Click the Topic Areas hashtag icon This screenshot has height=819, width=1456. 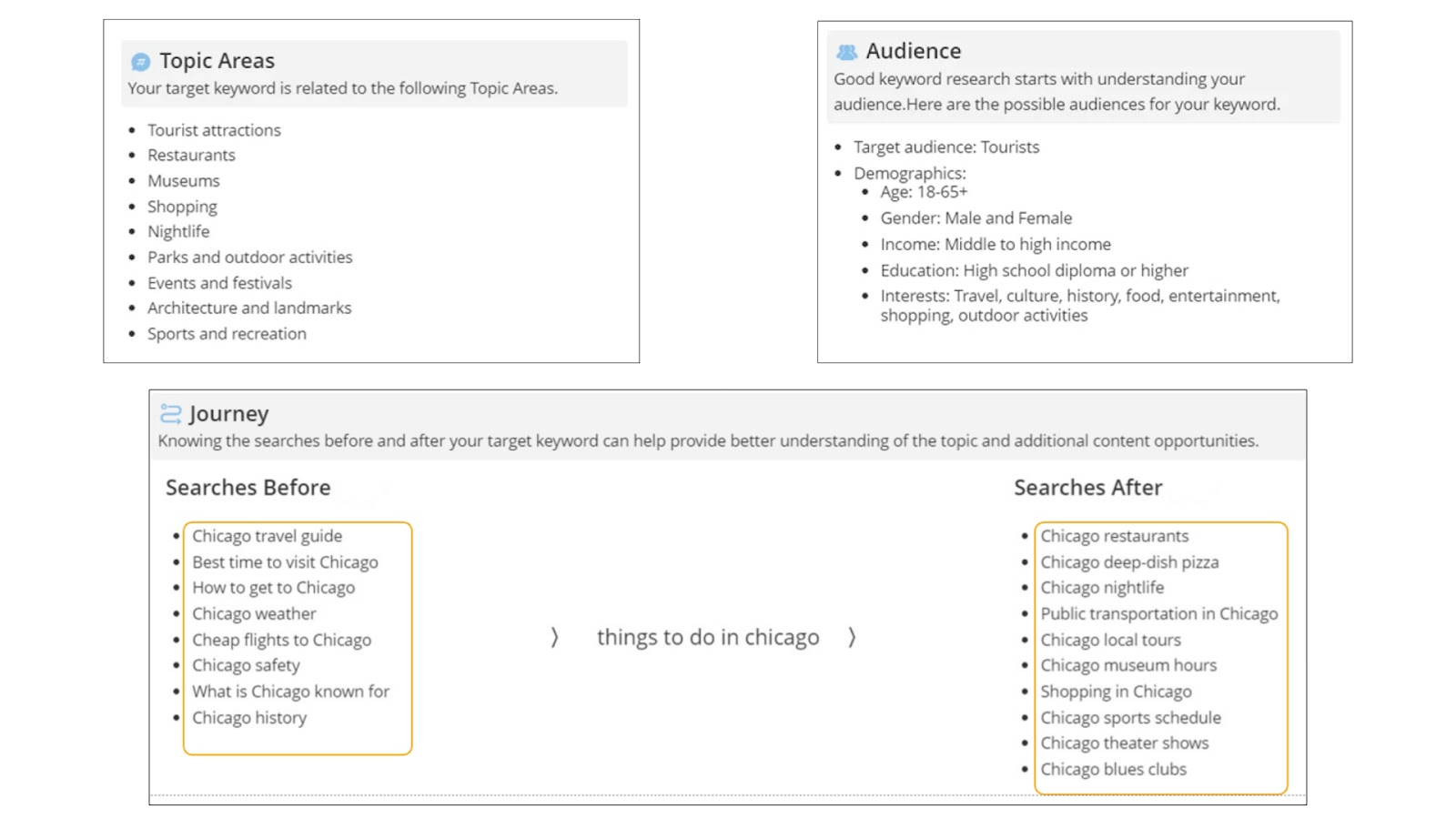tap(140, 62)
